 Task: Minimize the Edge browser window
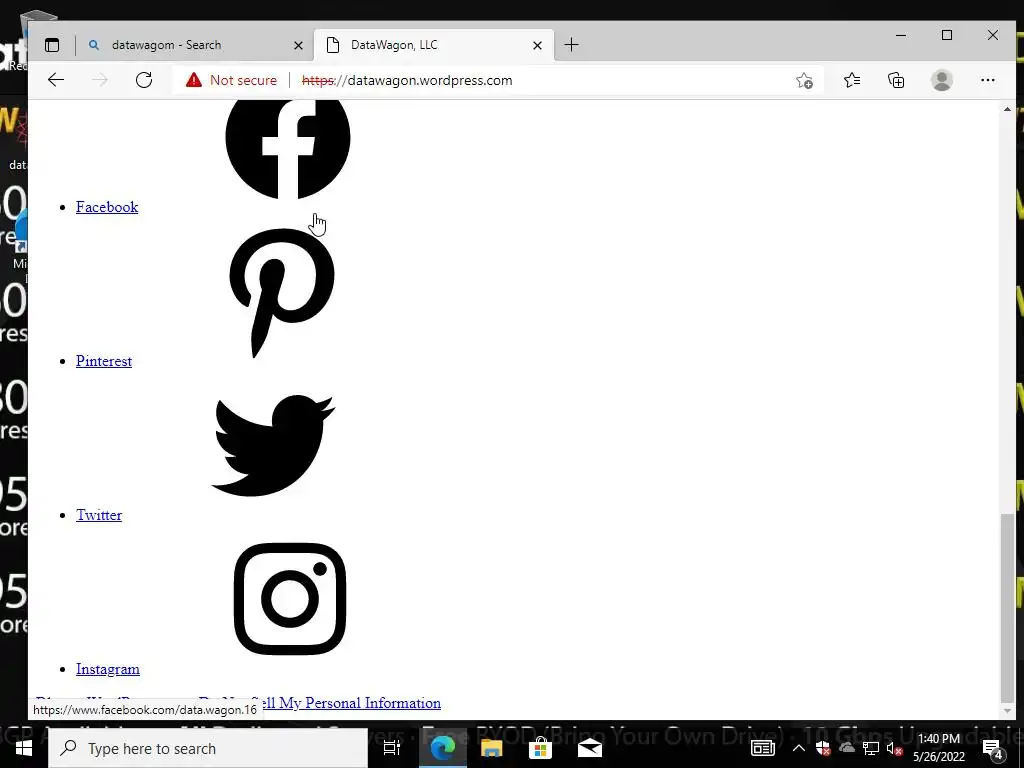coord(901,35)
